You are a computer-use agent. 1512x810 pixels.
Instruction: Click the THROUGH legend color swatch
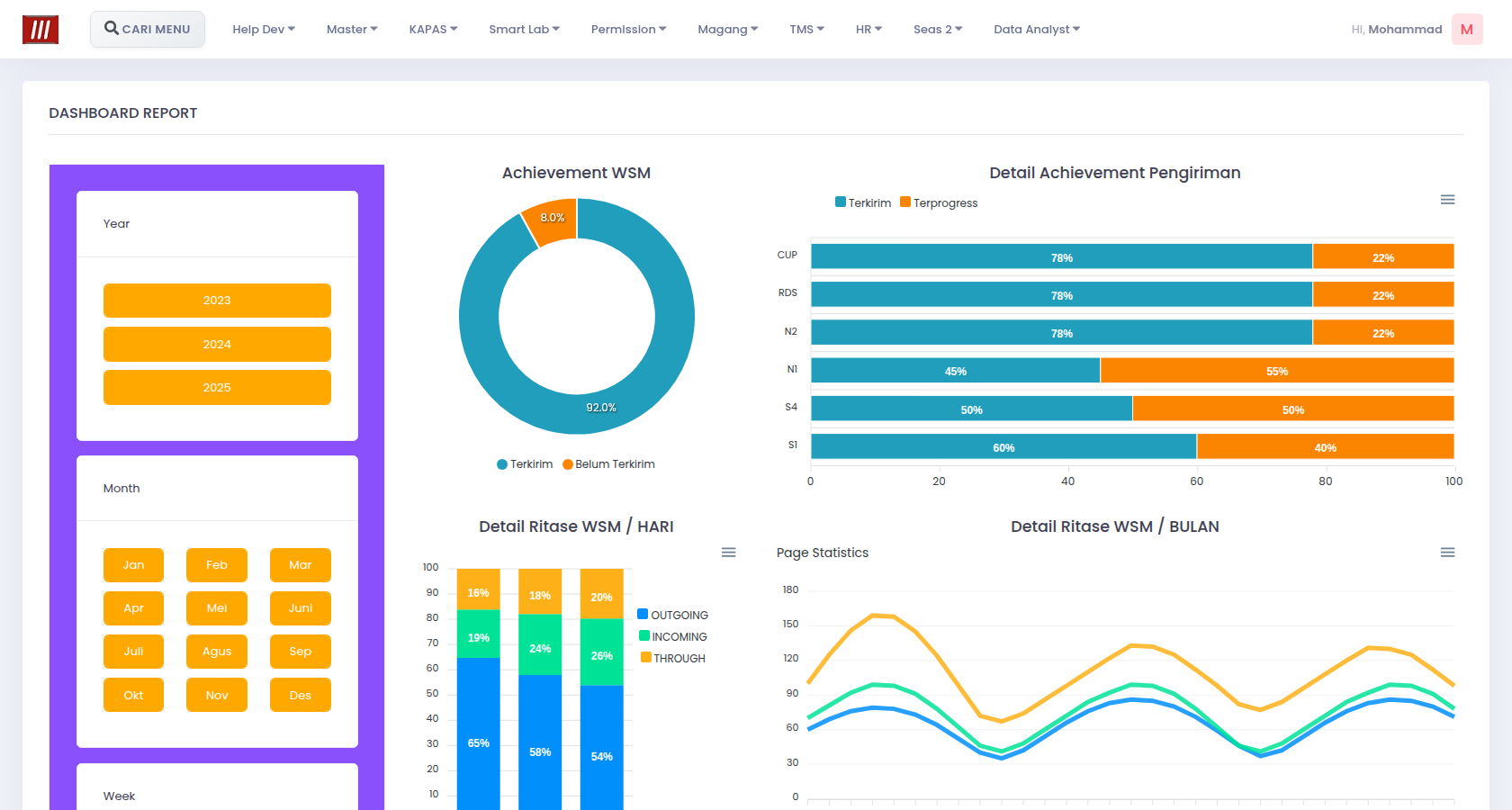(646, 658)
